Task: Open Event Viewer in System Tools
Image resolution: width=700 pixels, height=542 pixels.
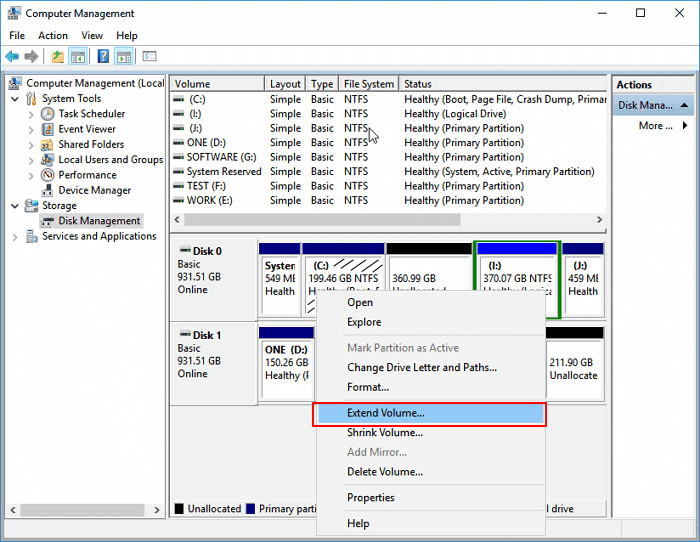Action: (86, 129)
